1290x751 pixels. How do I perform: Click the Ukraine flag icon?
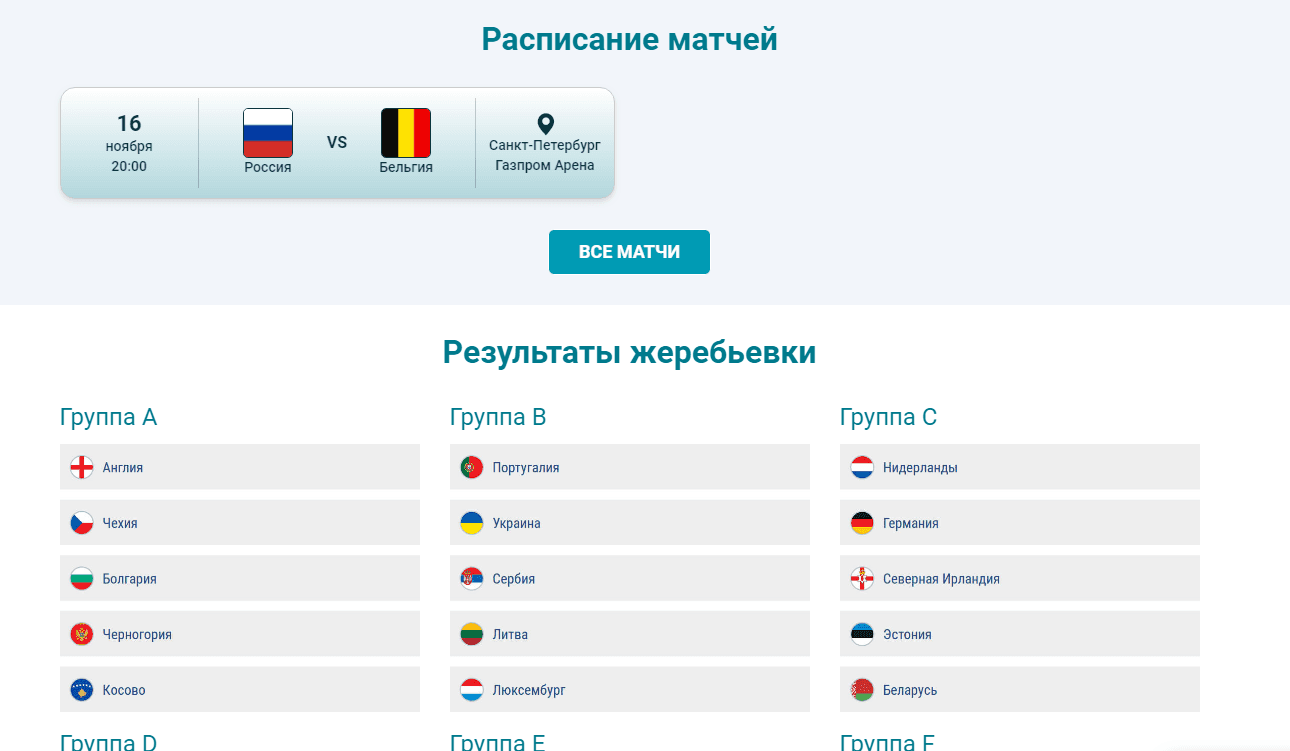471,522
